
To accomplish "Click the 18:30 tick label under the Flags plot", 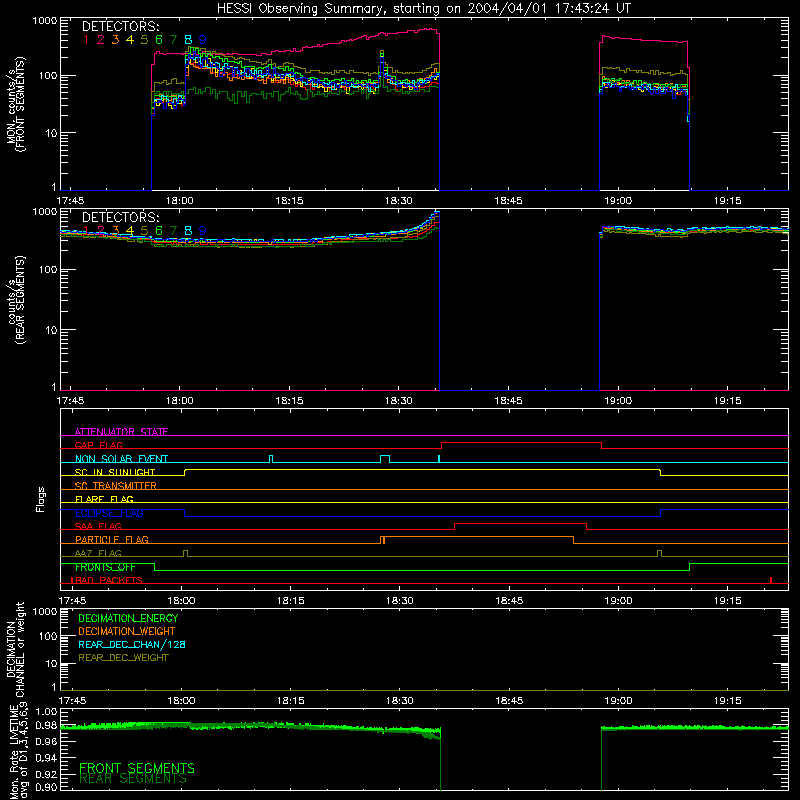I will (x=399, y=601).
